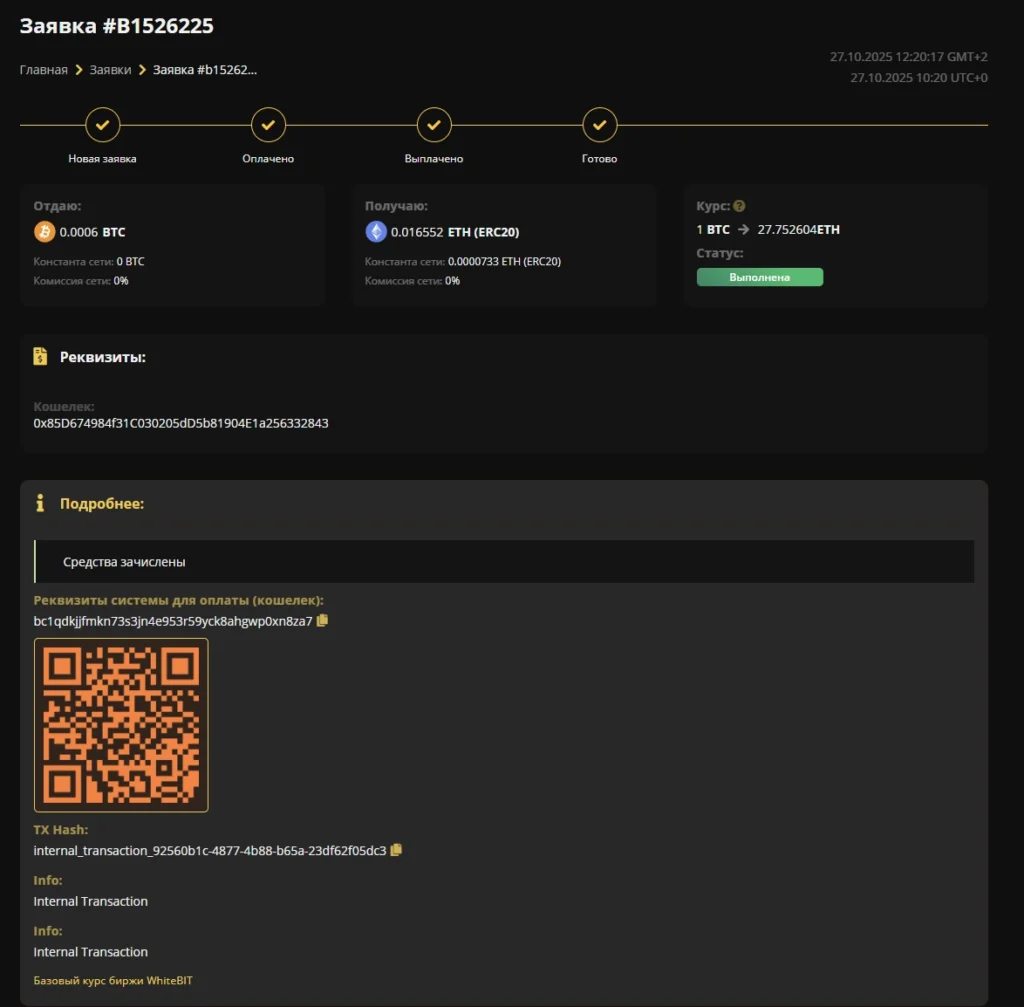1024x1007 pixels.
Task: Click the Кошелек: label
Action: coord(64,406)
